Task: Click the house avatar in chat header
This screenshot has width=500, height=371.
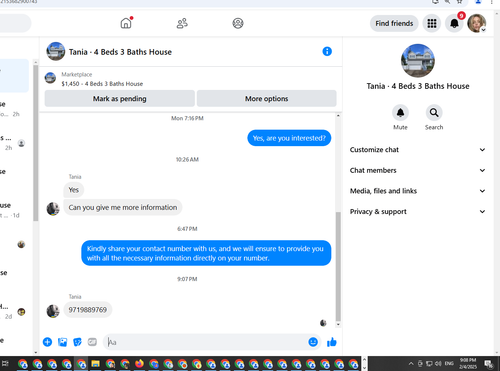Action: tap(56, 51)
